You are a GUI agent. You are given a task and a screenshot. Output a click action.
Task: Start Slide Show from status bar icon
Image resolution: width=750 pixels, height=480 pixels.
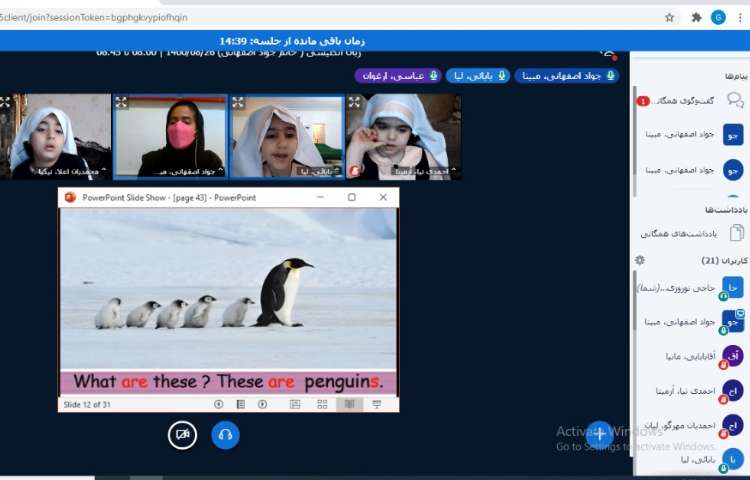[376, 404]
